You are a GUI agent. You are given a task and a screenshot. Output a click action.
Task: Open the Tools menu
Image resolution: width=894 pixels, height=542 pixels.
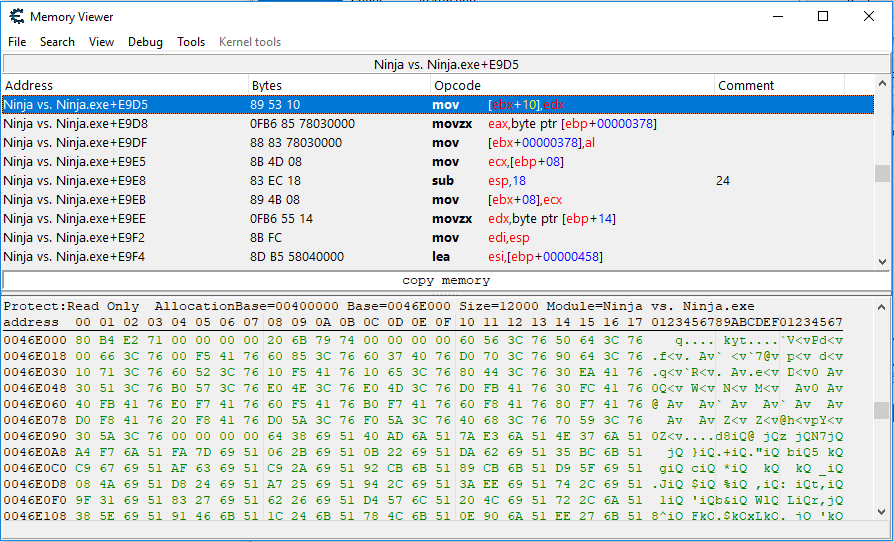[190, 42]
